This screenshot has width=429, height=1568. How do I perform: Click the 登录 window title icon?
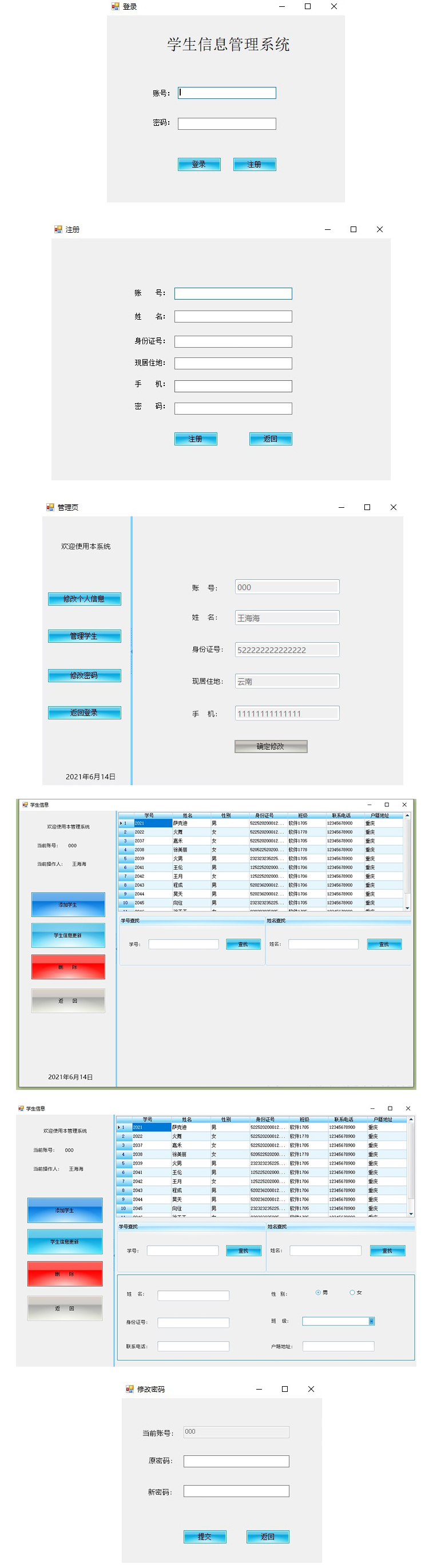pos(115,6)
